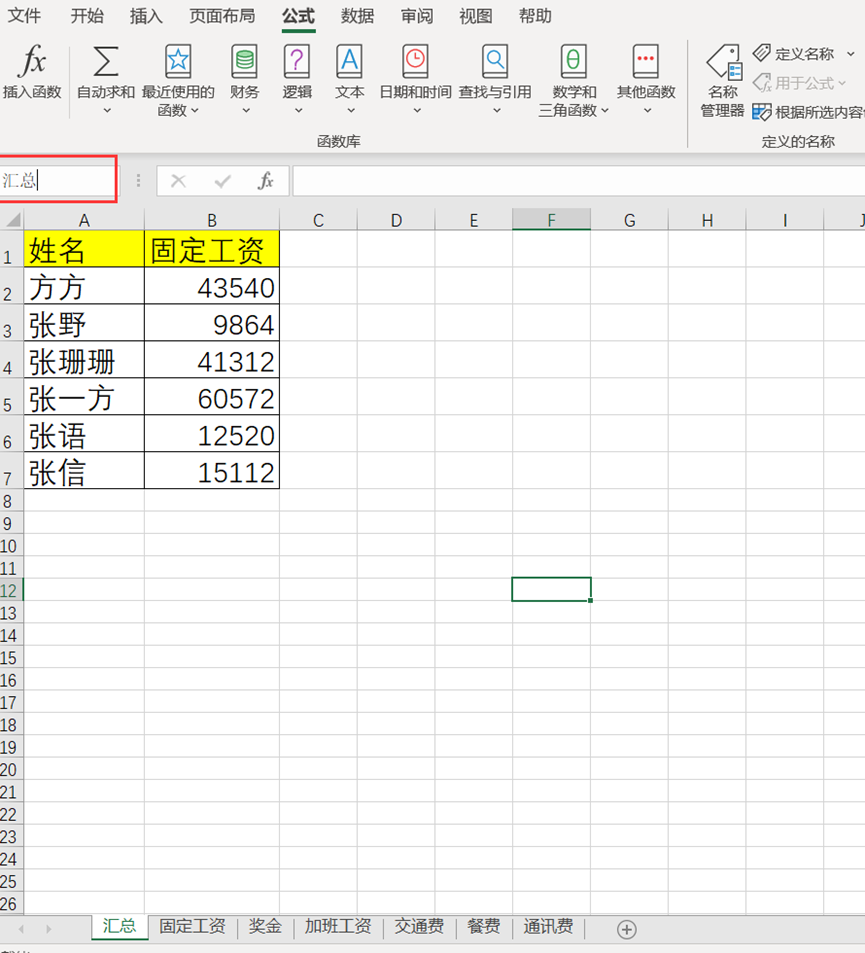The height and width of the screenshot is (953, 865).
Task: Switch to the 固定工资 sheet tab
Action: pos(192,926)
